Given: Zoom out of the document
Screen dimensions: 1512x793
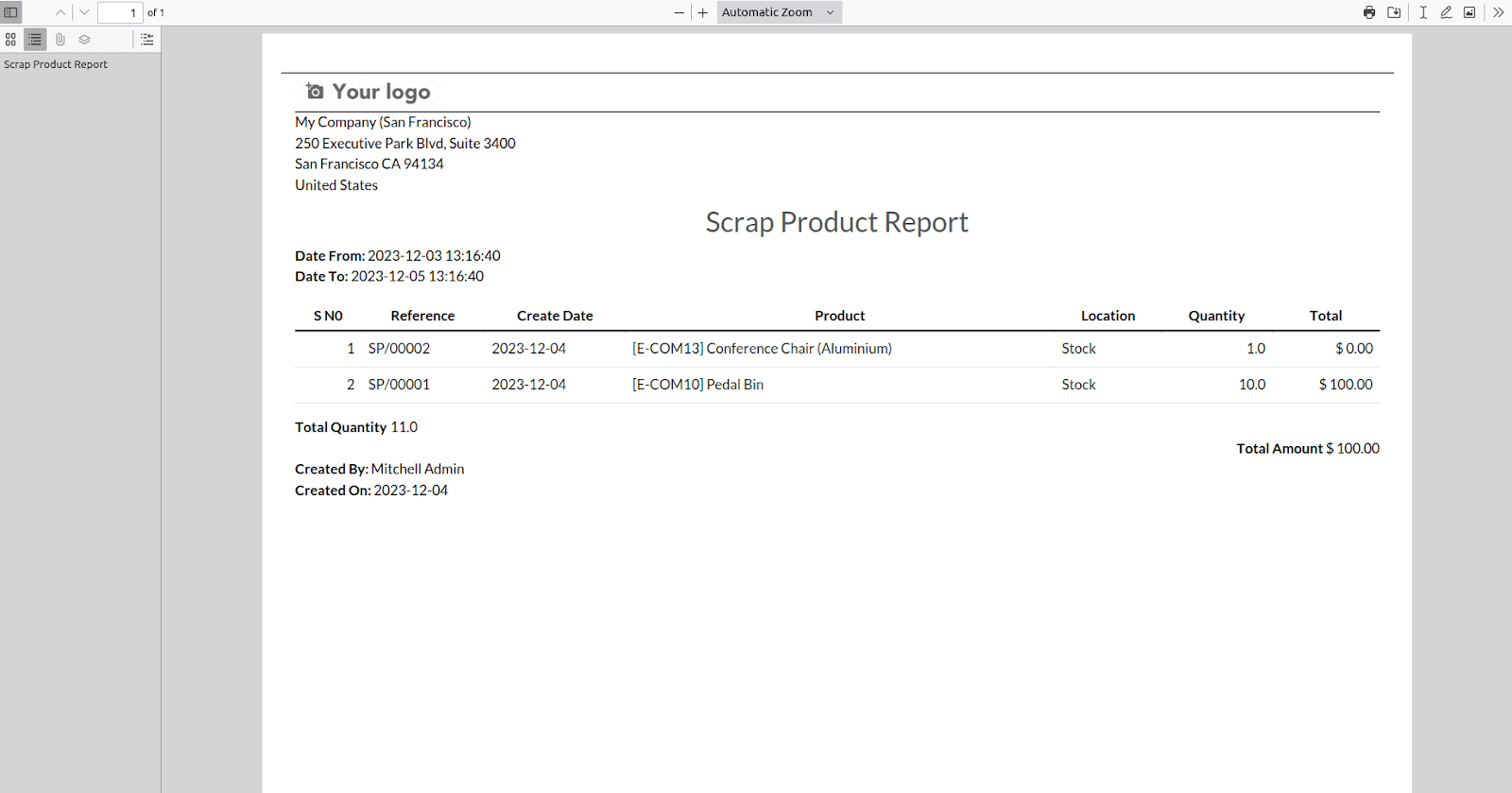Looking at the screenshot, I should click(679, 12).
